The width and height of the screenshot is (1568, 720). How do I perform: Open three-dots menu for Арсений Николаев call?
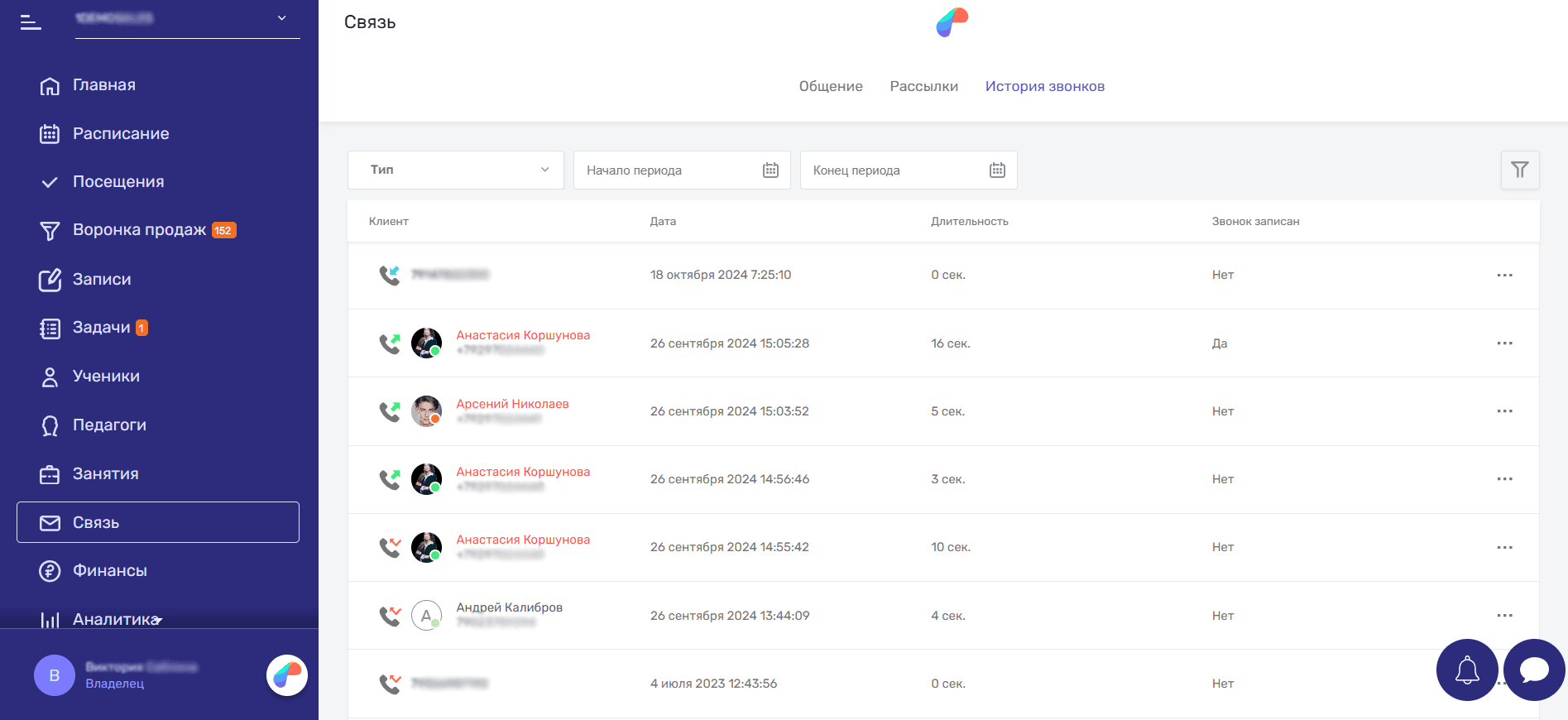[x=1504, y=411]
